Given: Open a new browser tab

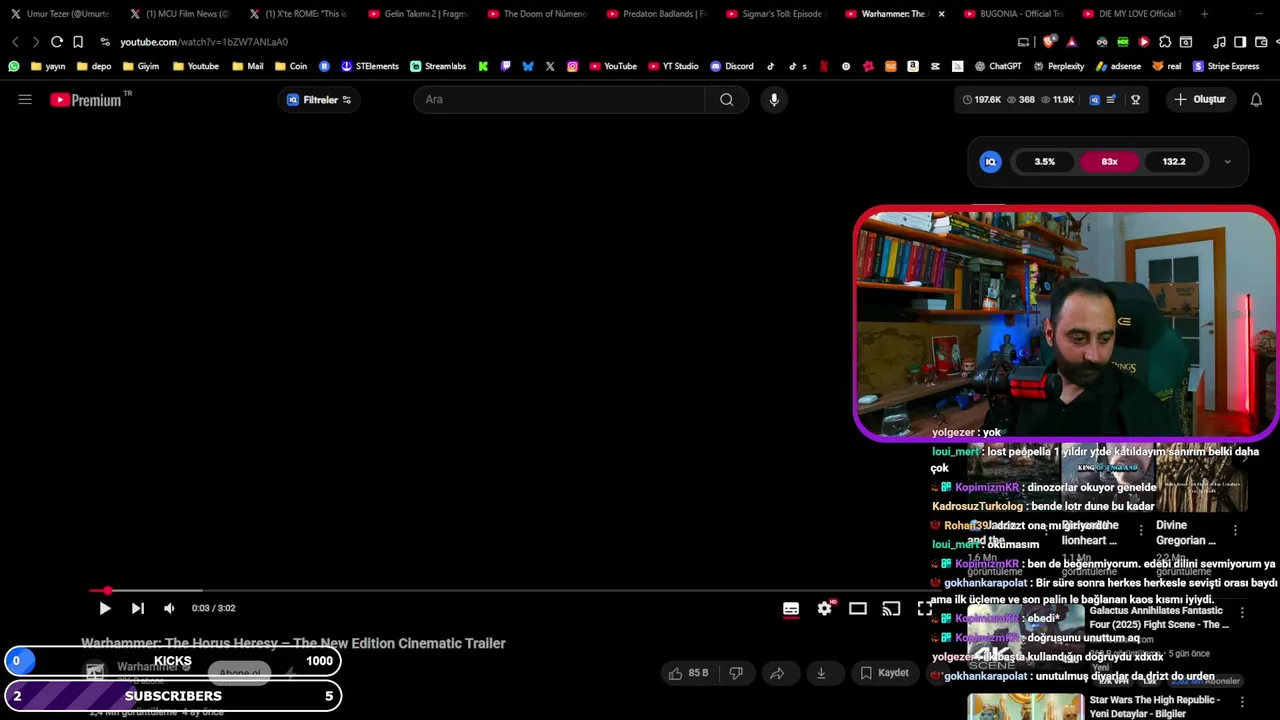Looking at the screenshot, I should [1204, 14].
